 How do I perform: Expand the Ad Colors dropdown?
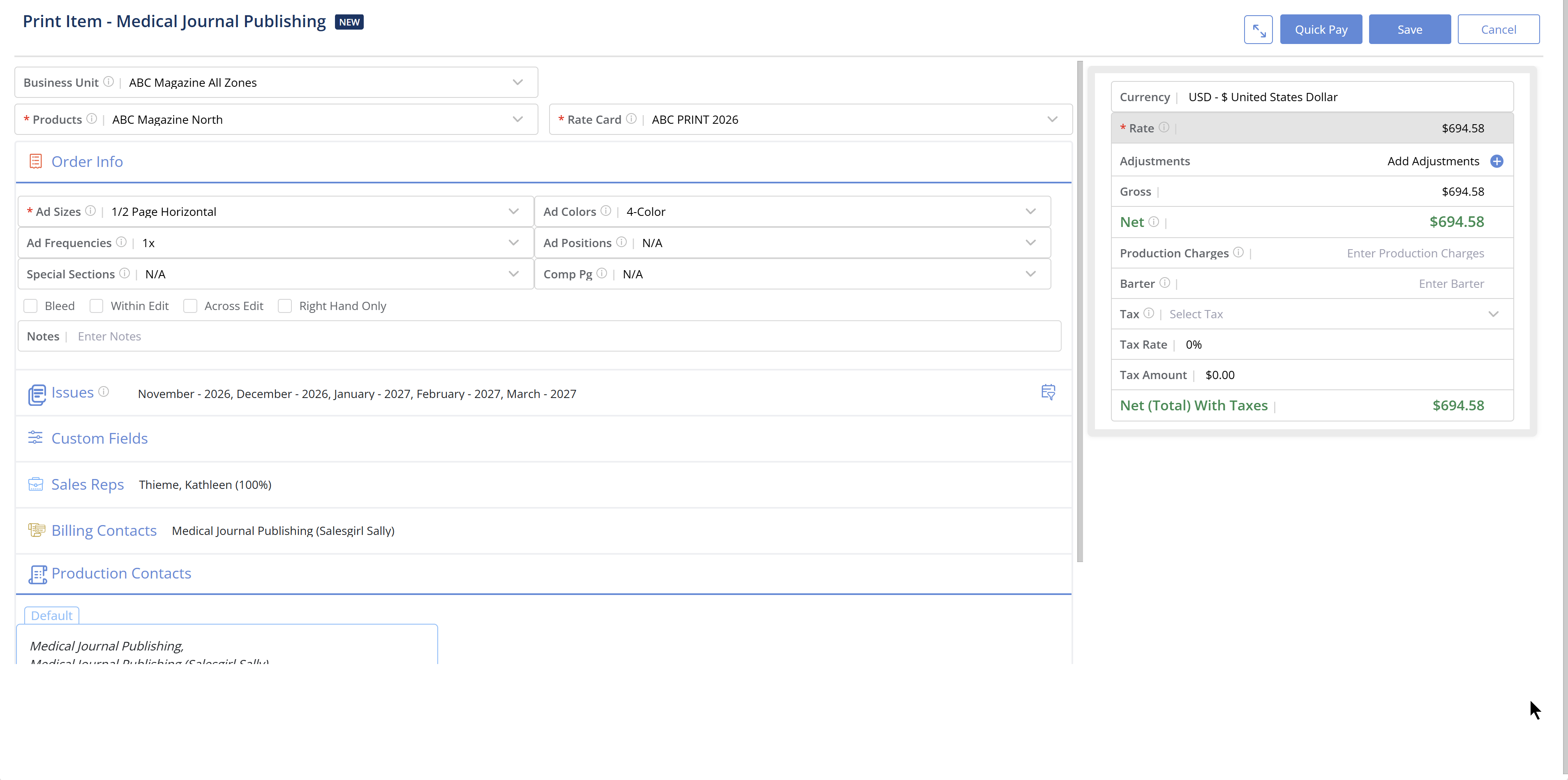[1030, 211]
